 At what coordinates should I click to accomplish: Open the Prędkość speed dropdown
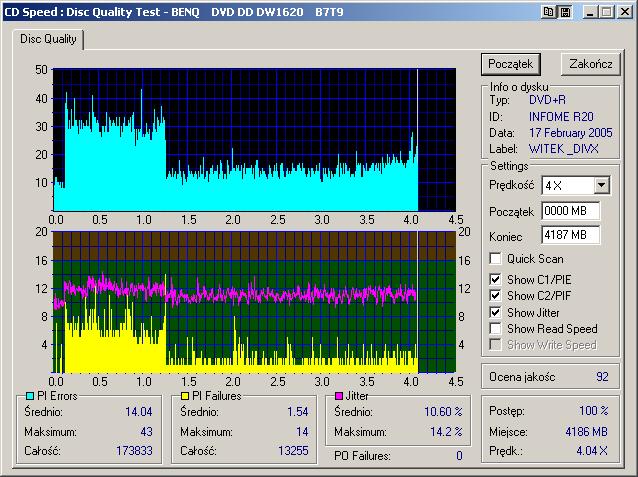[x=600, y=185]
